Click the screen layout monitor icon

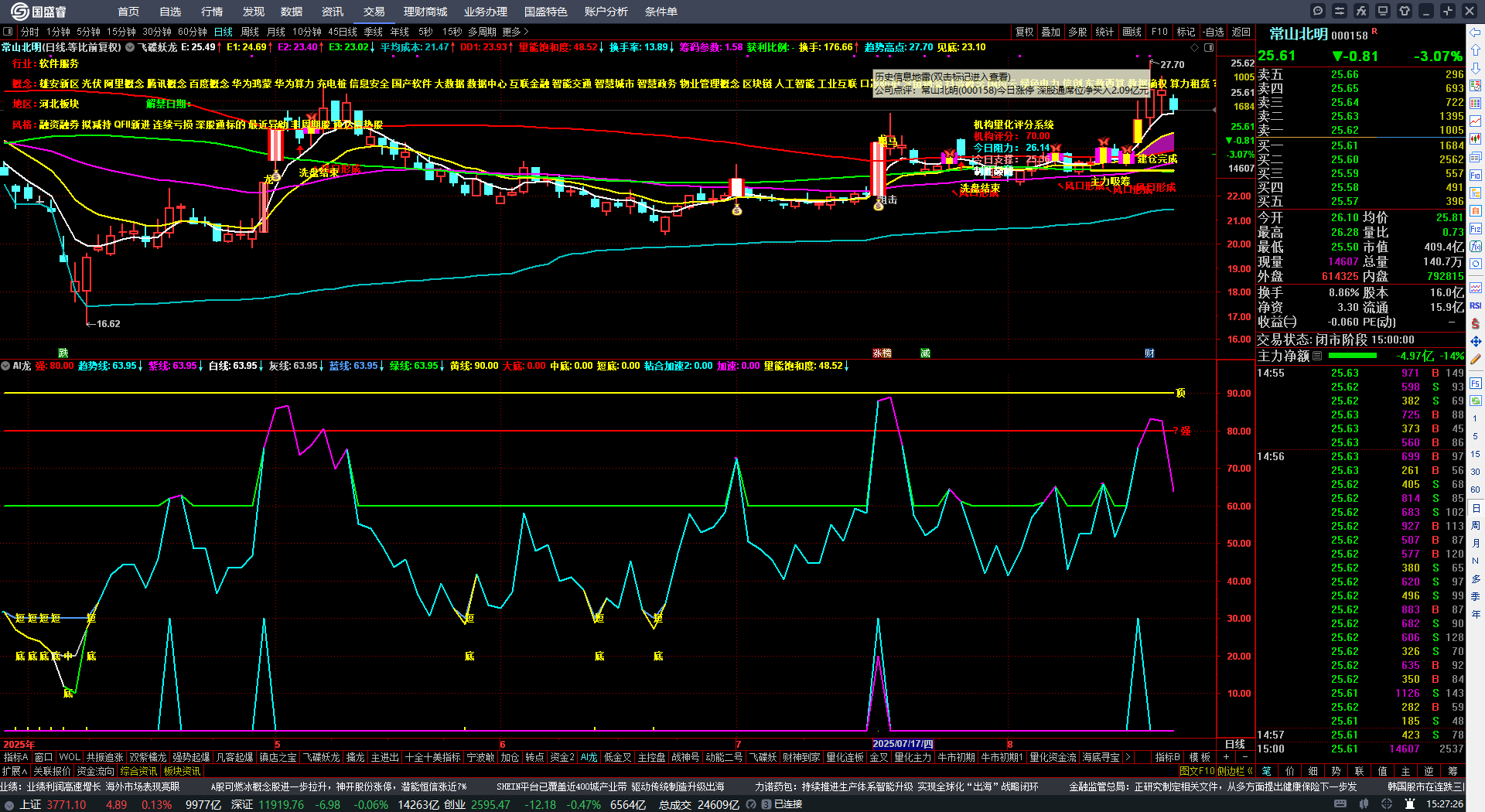1383,11
